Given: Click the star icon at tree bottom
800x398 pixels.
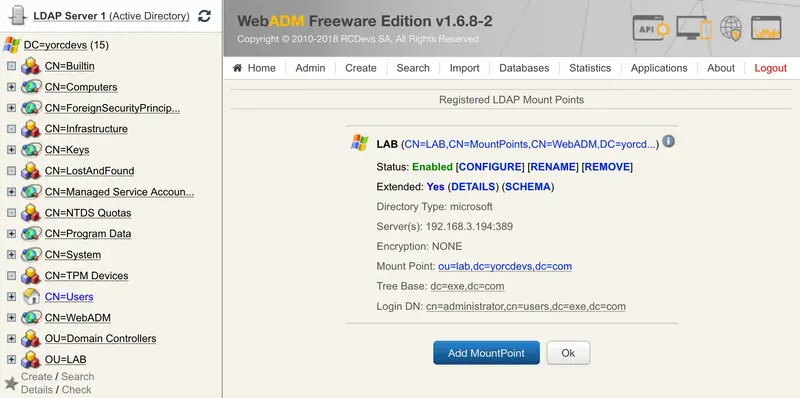Looking at the screenshot, I should (x=11, y=383).
